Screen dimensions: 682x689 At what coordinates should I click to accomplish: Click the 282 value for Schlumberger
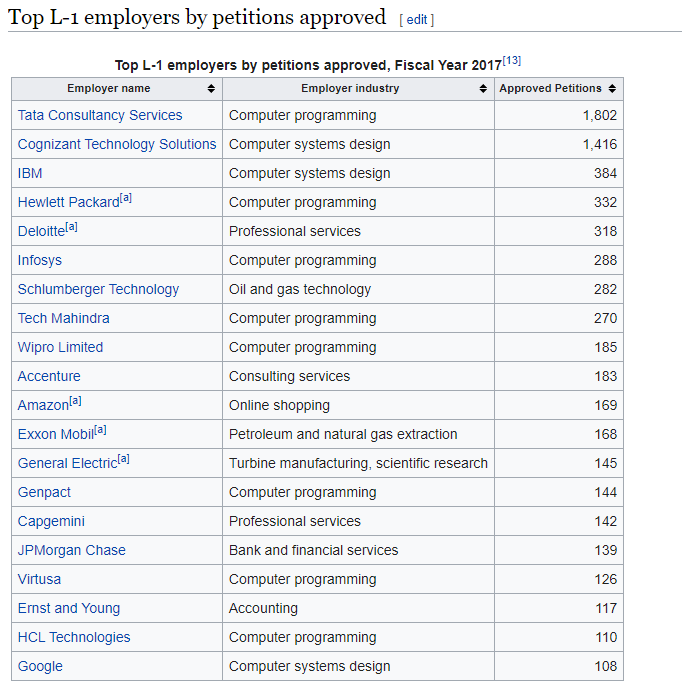pos(605,289)
